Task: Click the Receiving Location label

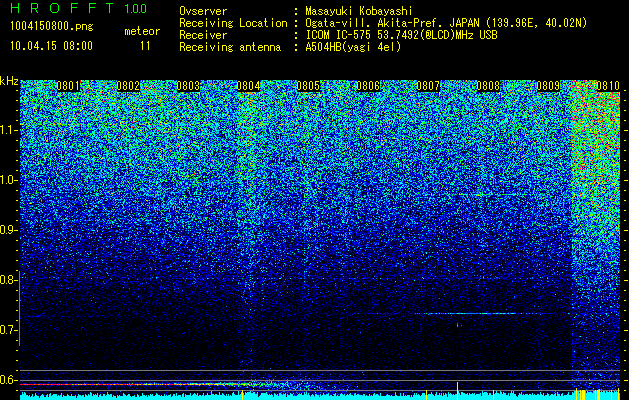Action: click(233, 23)
